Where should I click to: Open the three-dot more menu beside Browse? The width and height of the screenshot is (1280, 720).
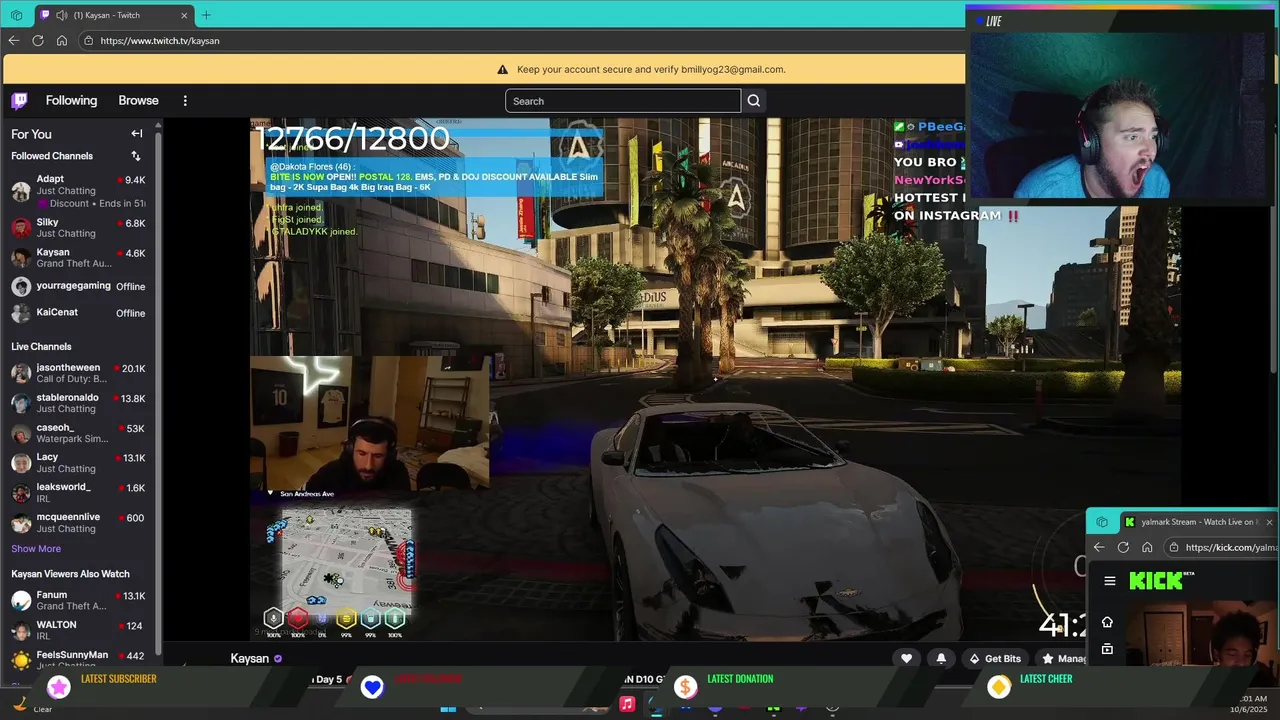click(185, 100)
